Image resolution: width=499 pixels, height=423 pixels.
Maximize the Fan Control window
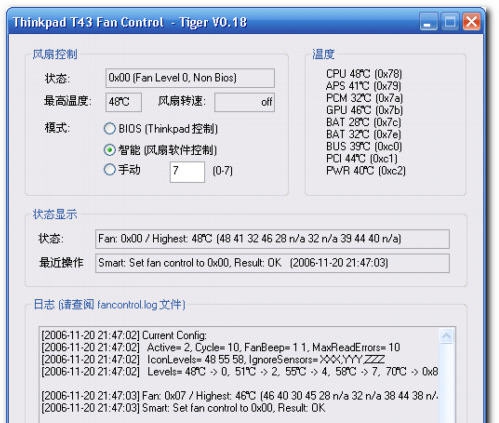click(450, 22)
